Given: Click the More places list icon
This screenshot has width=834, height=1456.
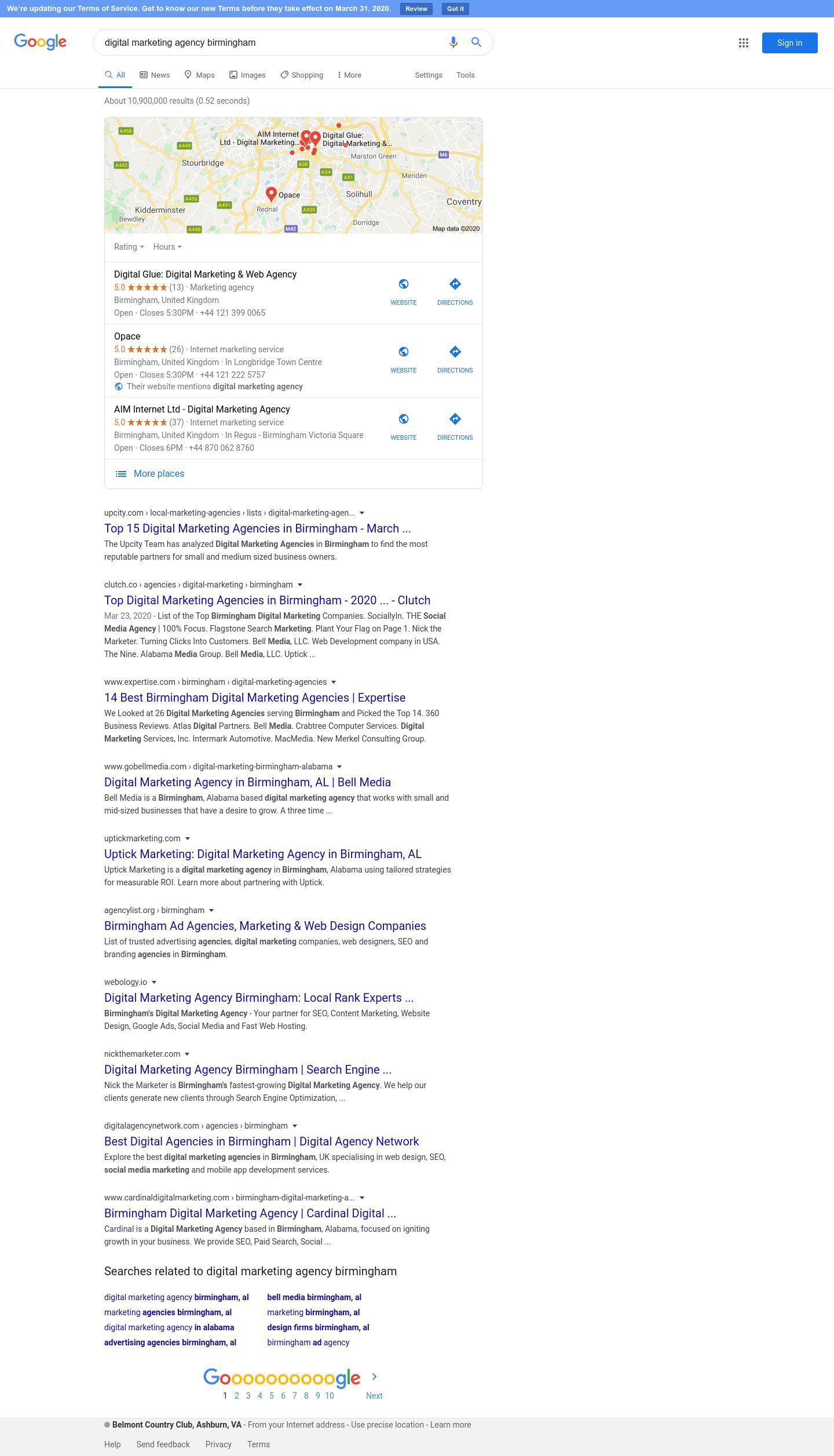Looking at the screenshot, I should [x=121, y=474].
